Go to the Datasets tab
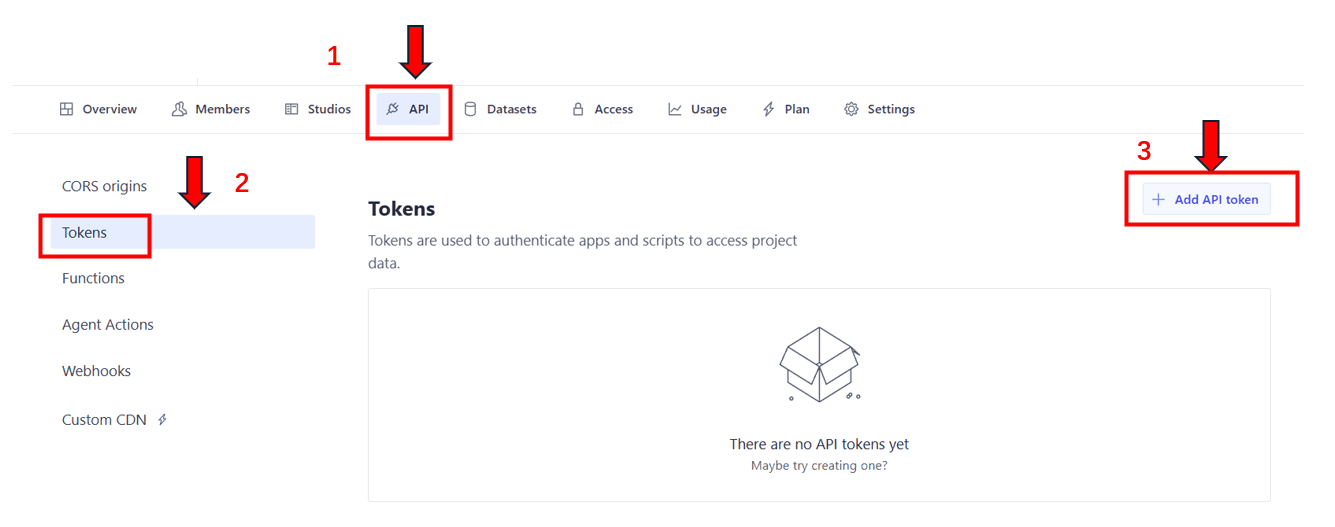Image resolution: width=1335 pixels, height=527 pixels. [500, 109]
